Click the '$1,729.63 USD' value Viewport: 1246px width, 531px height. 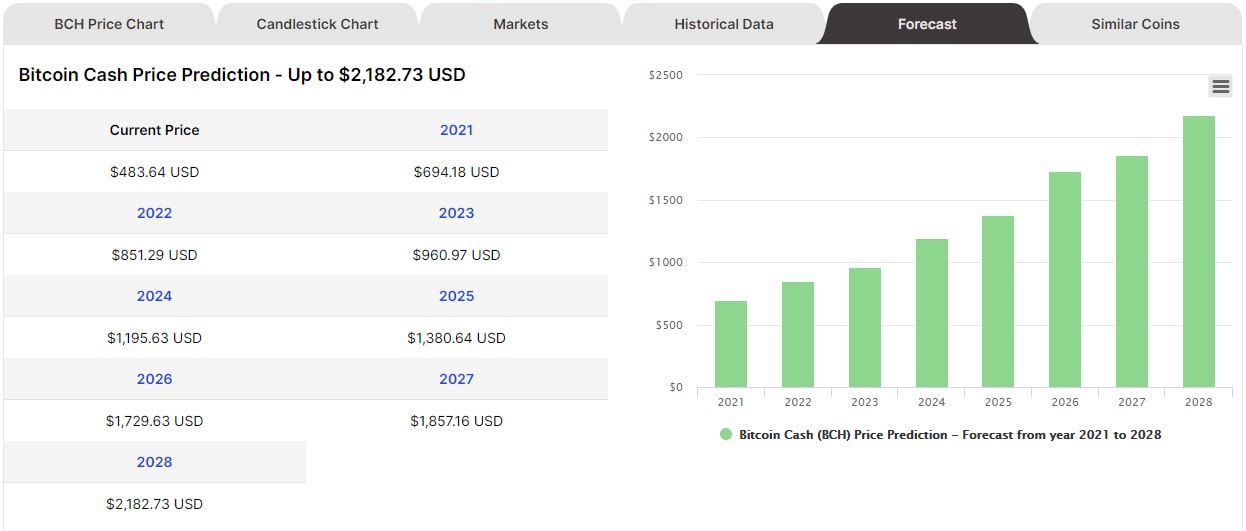154,421
